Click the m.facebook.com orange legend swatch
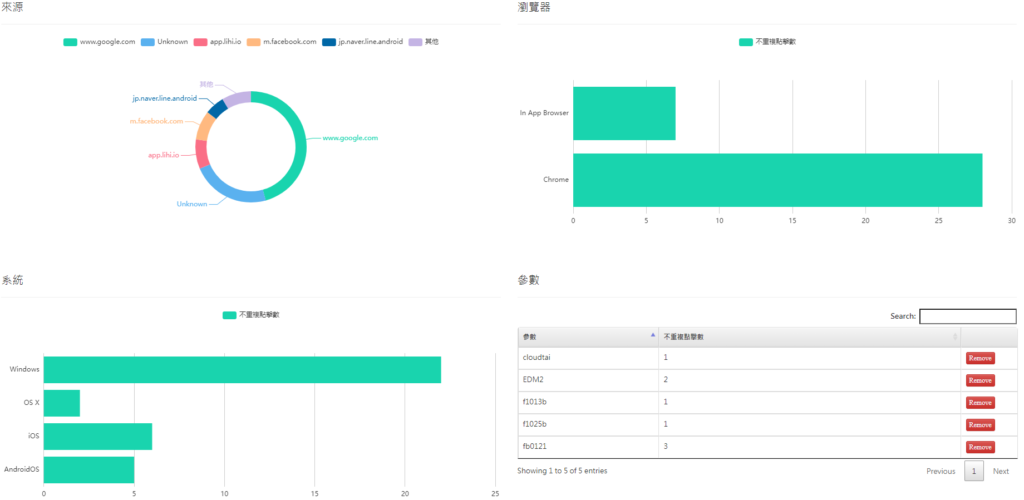This screenshot has height=500, width=1024. pos(254,42)
